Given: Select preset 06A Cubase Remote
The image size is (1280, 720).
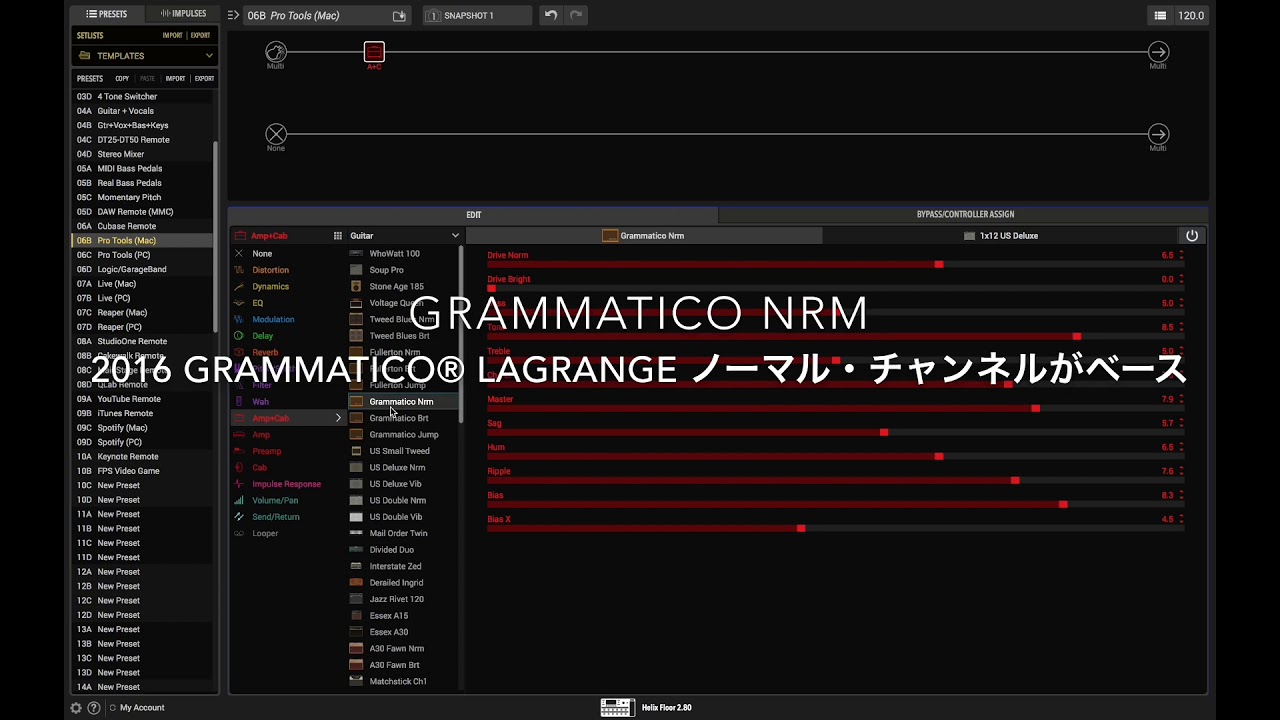Looking at the screenshot, I should 144,226.
